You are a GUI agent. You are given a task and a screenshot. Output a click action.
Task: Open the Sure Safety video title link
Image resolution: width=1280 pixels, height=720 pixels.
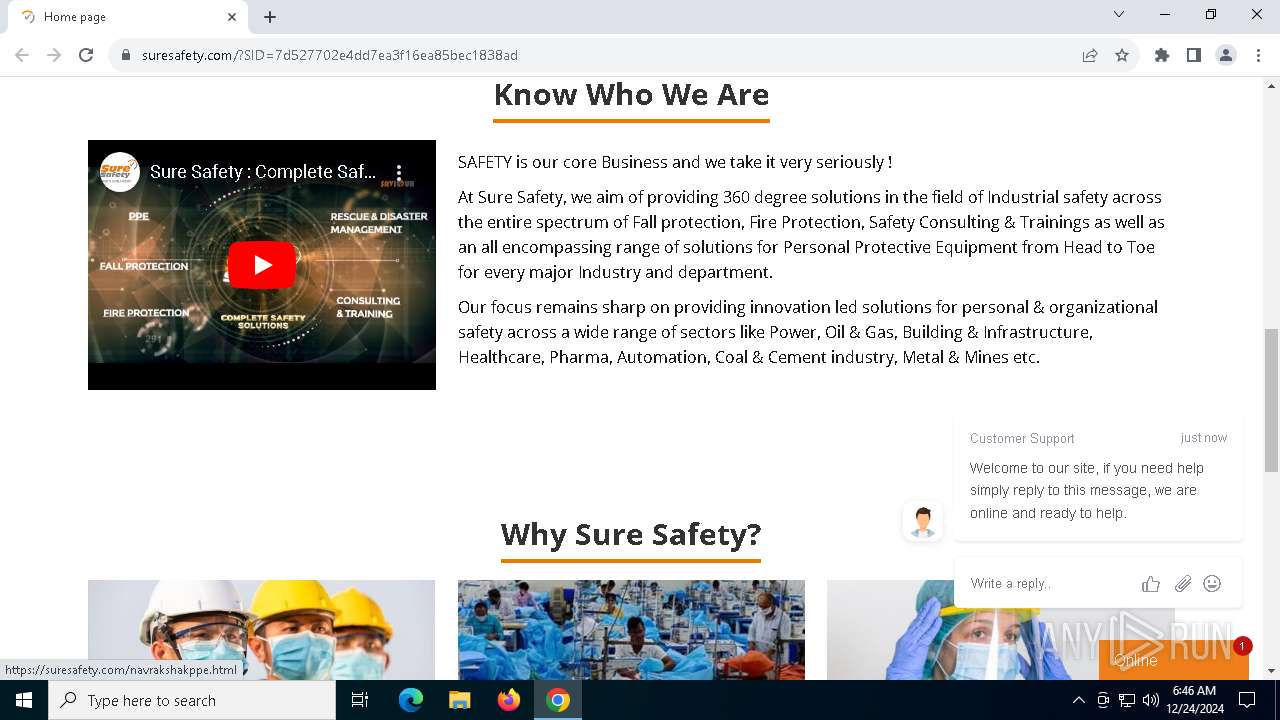click(x=263, y=172)
